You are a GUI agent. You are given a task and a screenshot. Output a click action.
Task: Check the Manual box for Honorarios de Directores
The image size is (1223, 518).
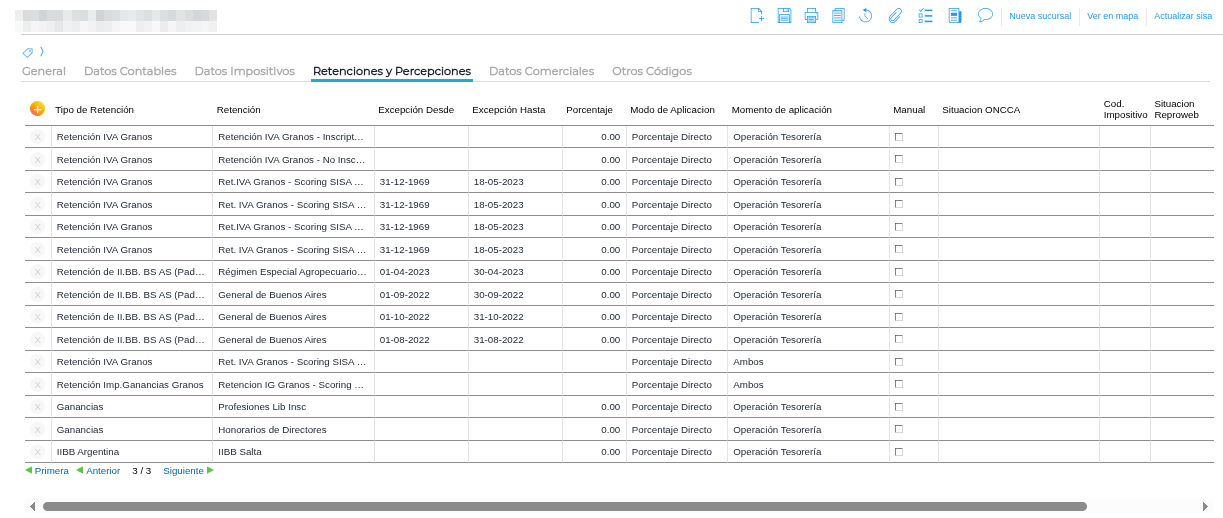tap(898, 429)
